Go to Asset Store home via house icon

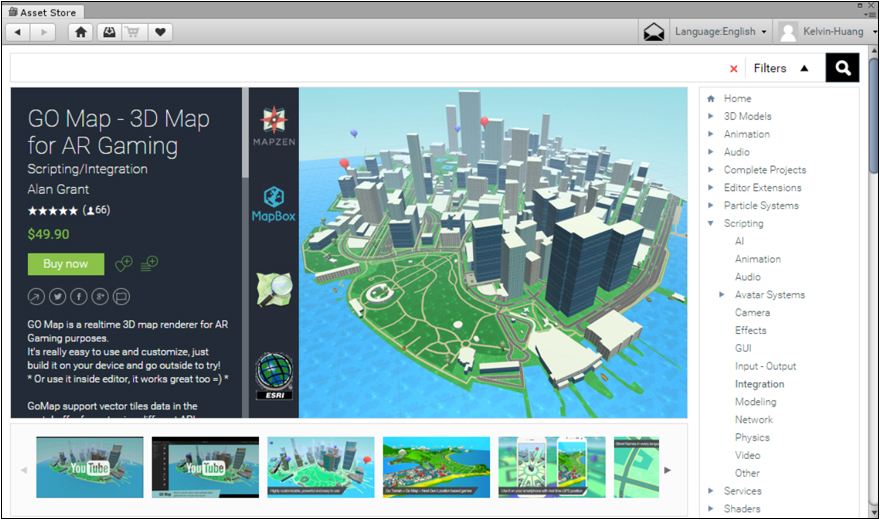coord(81,32)
